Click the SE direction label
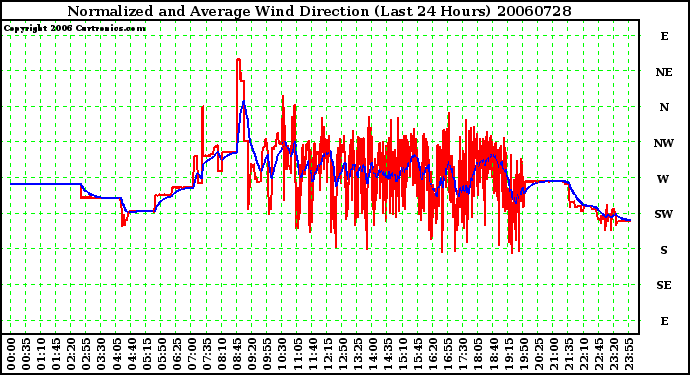This screenshot has width=690, height=375. 664,285
